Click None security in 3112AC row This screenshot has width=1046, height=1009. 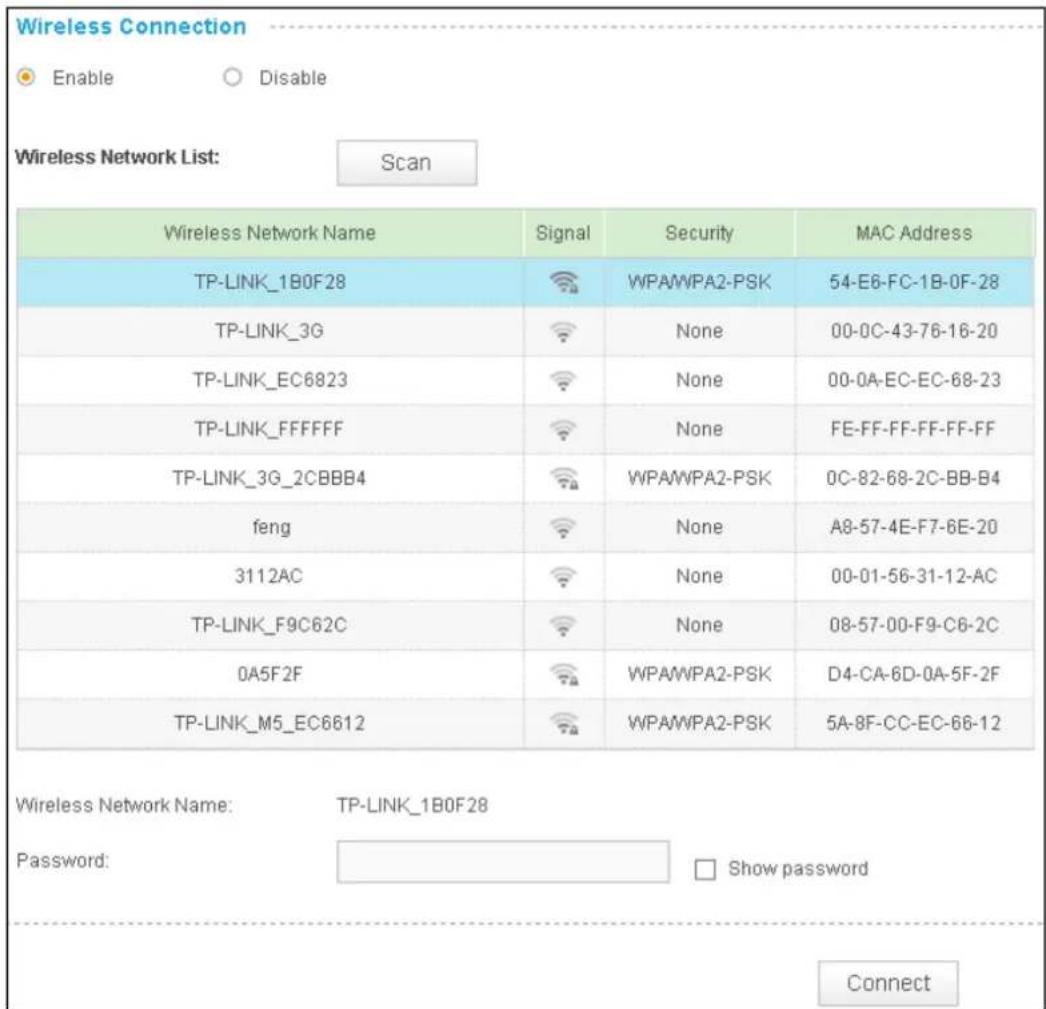tap(699, 576)
